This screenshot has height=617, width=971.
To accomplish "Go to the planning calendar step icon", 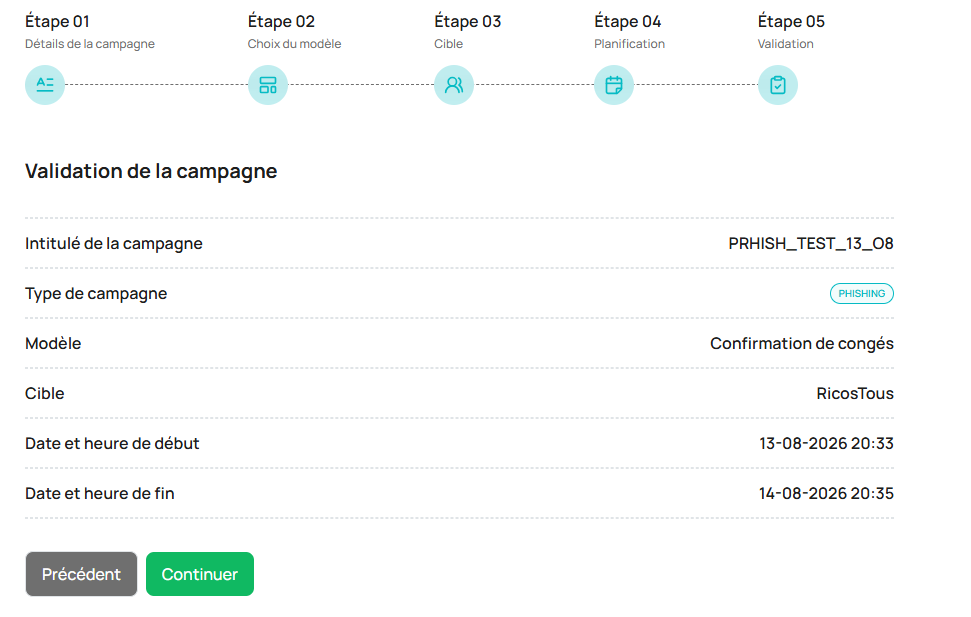I will click(x=614, y=85).
